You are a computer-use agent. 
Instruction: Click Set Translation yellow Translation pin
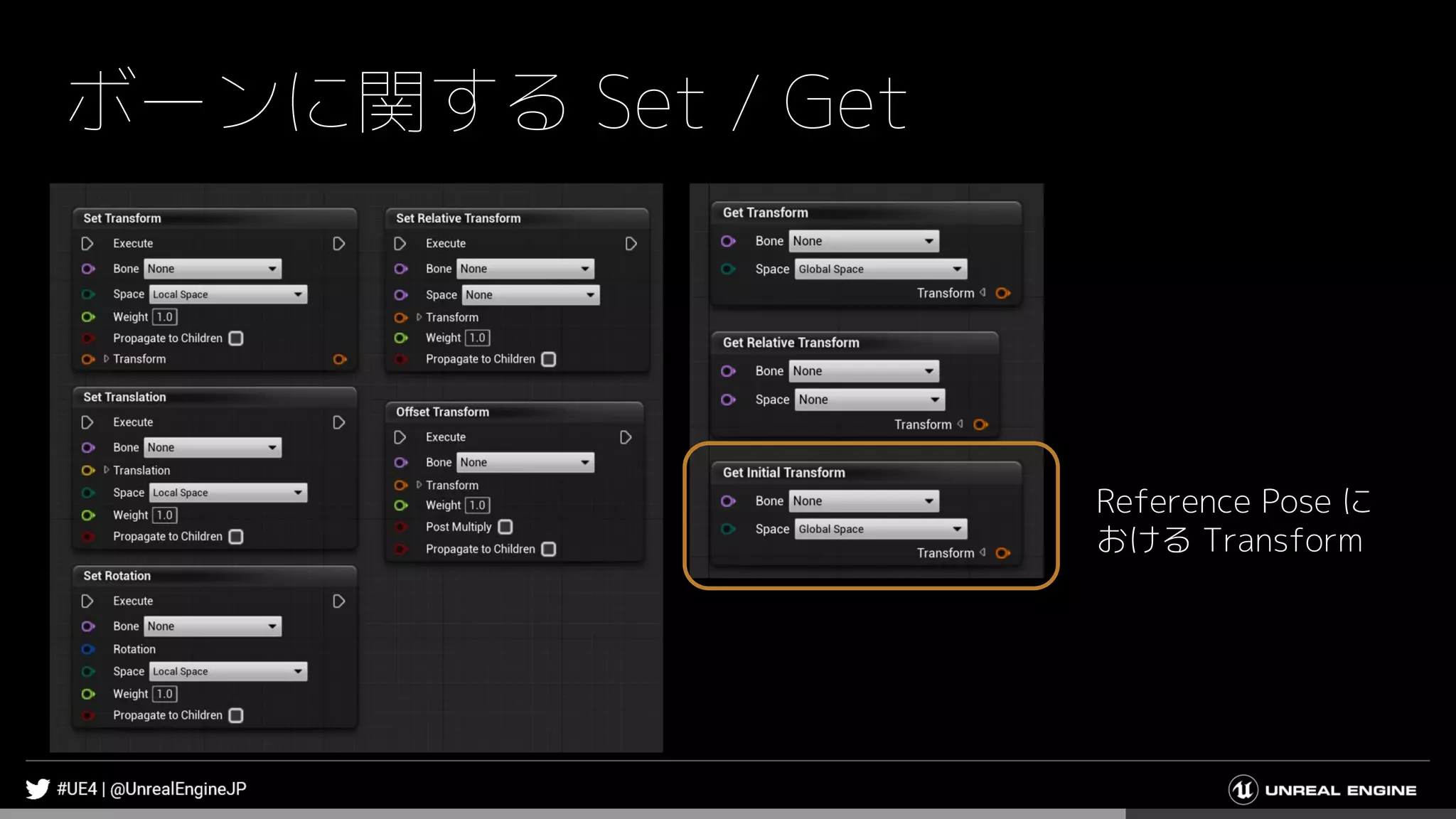coord(88,471)
